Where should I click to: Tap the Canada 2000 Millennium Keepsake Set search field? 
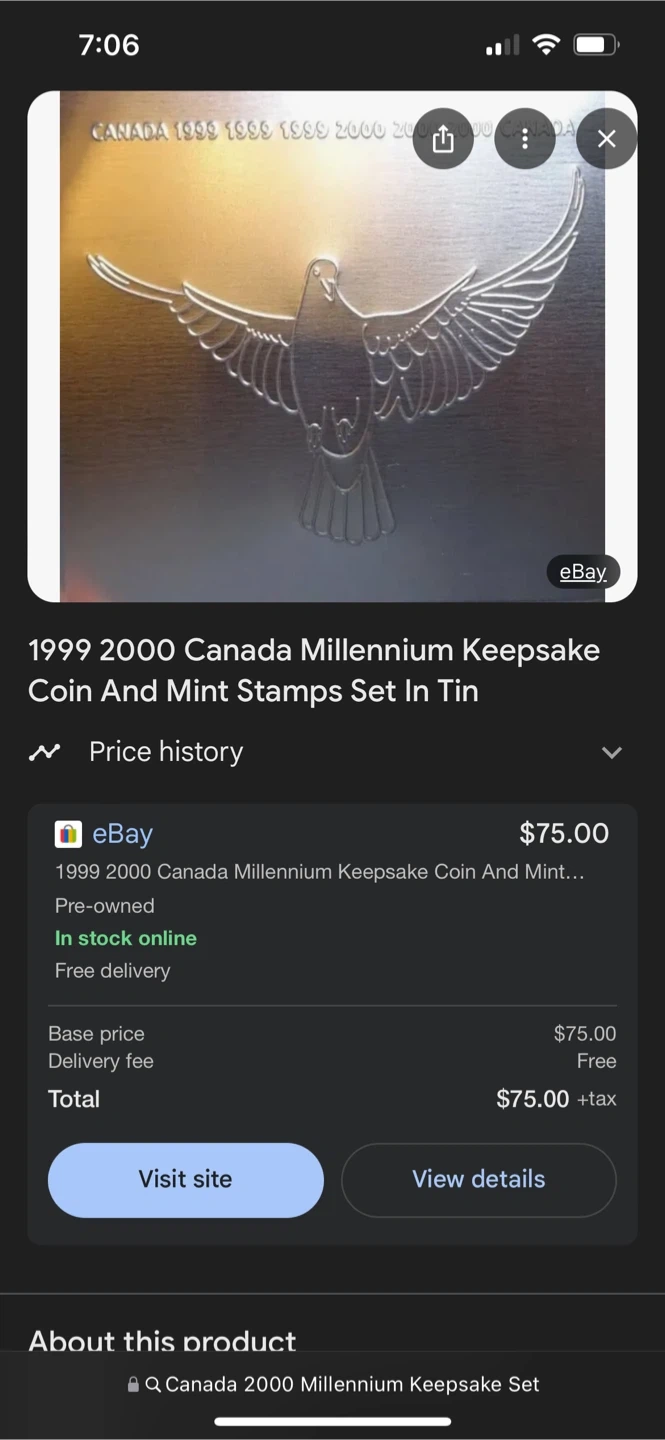tap(332, 1385)
